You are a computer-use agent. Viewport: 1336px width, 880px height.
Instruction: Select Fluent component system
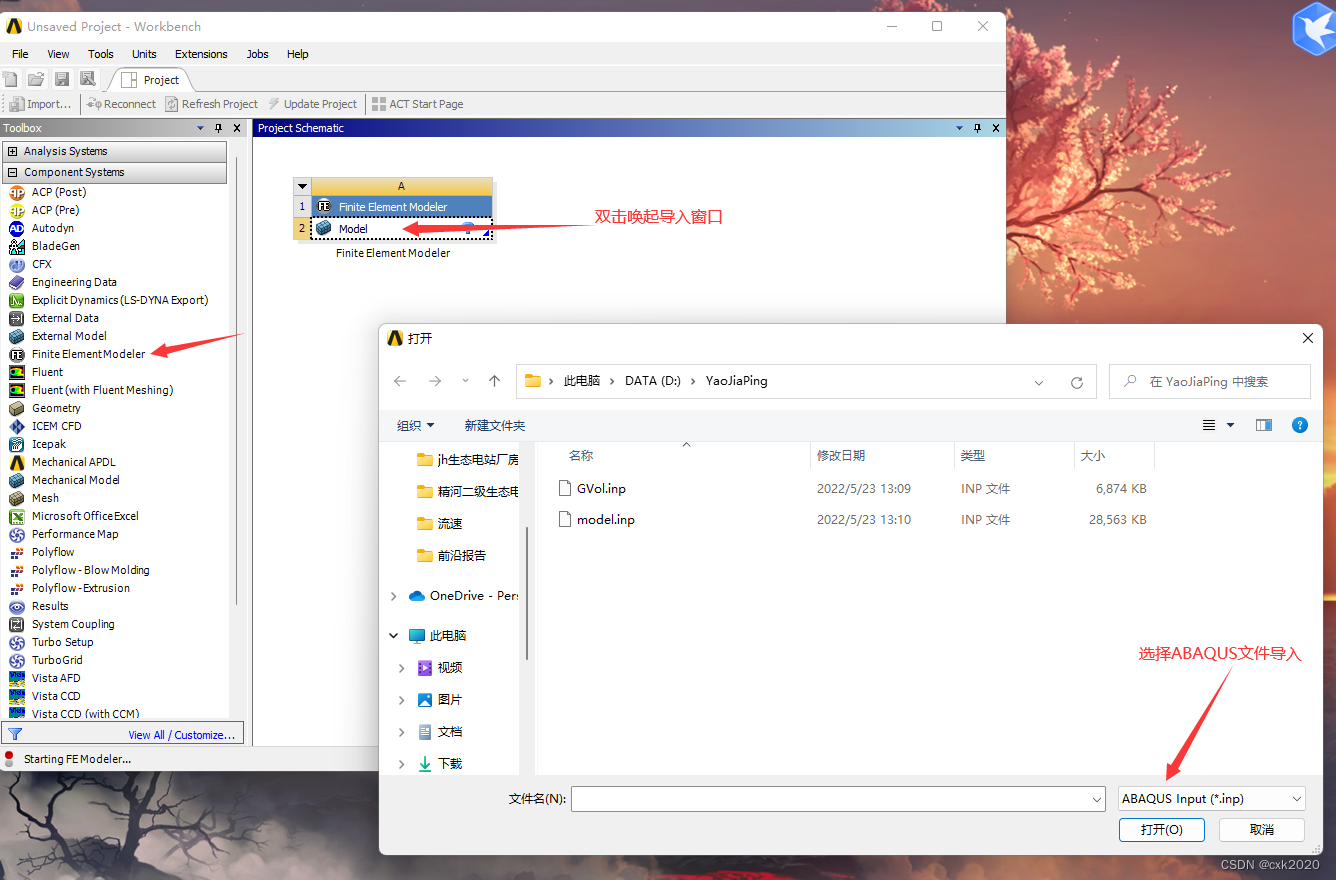point(47,372)
